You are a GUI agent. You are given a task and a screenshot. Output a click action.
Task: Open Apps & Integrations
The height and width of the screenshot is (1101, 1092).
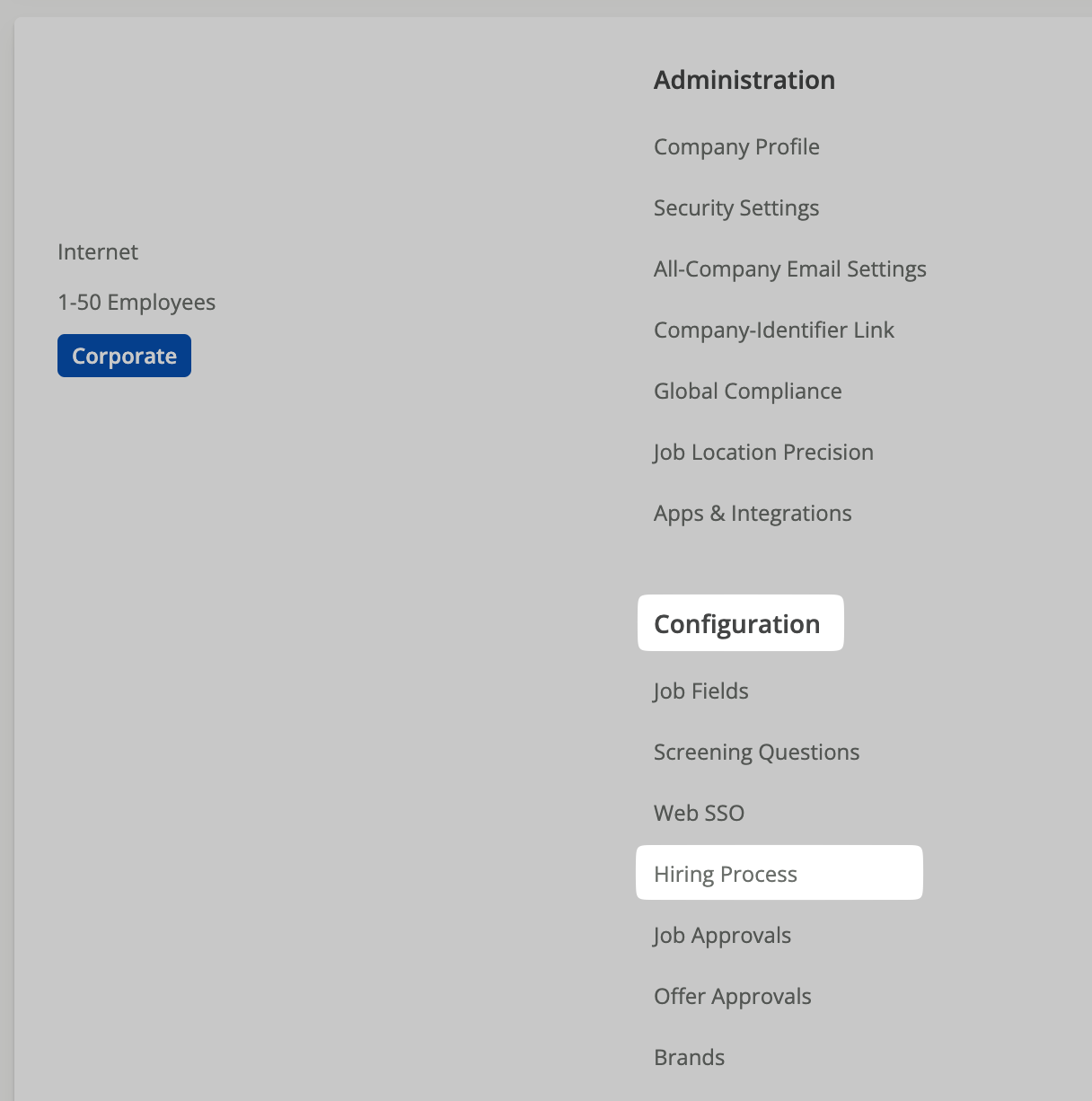click(x=753, y=513)
